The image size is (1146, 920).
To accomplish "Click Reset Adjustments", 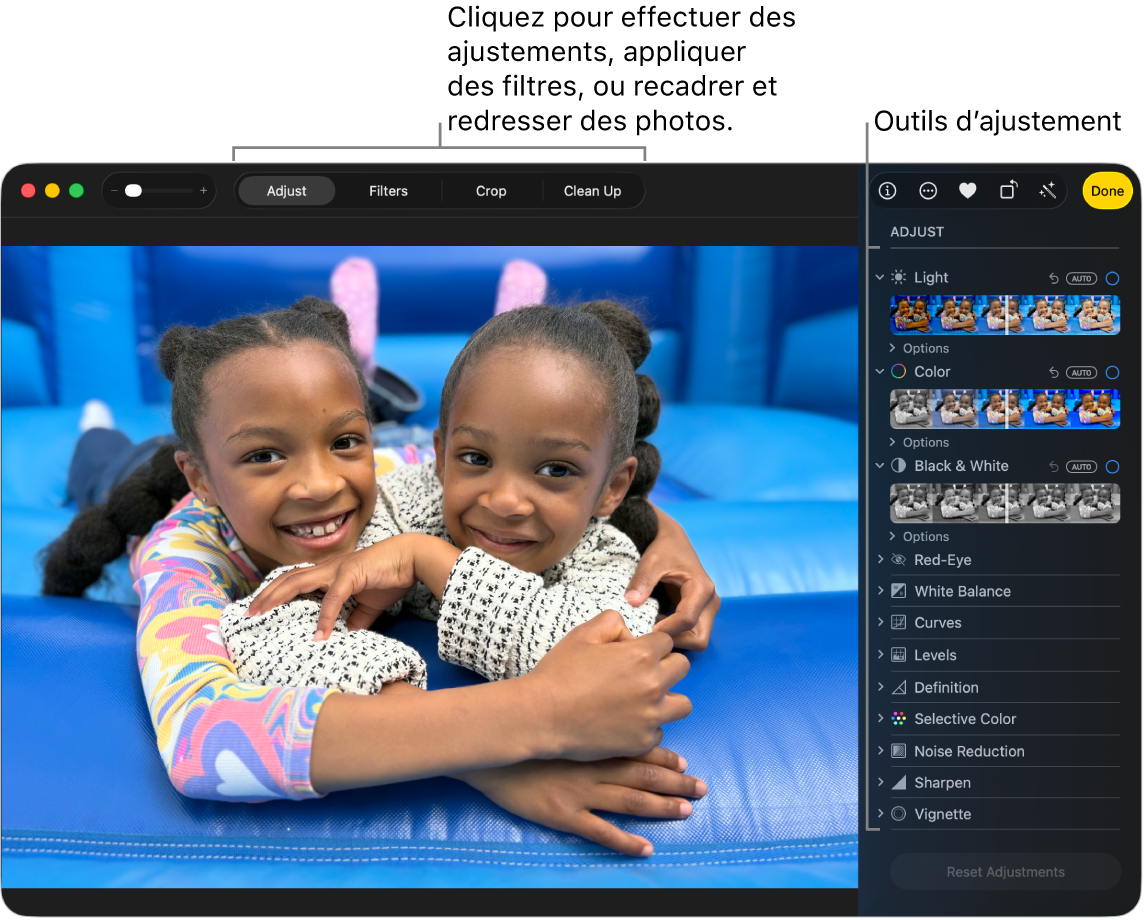I will [x=1004, y=871].
